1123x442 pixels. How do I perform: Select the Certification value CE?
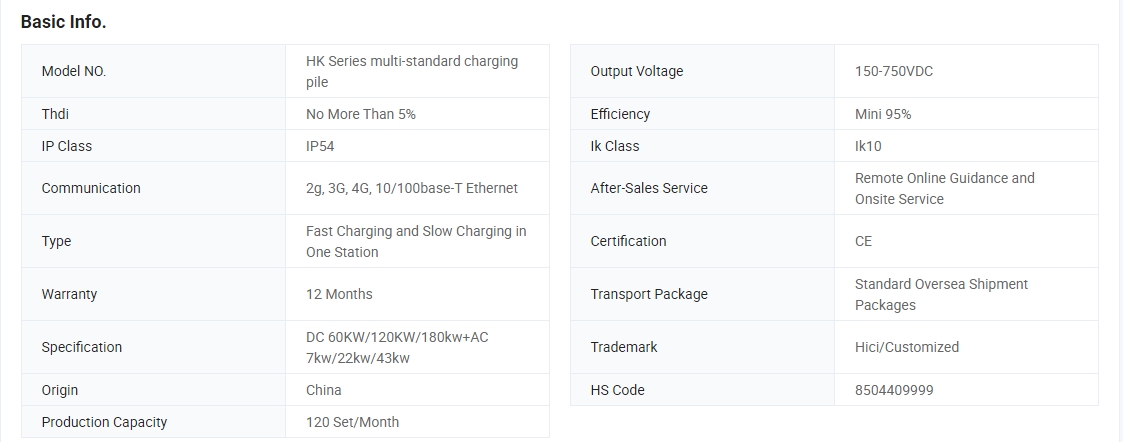point(863,241)
